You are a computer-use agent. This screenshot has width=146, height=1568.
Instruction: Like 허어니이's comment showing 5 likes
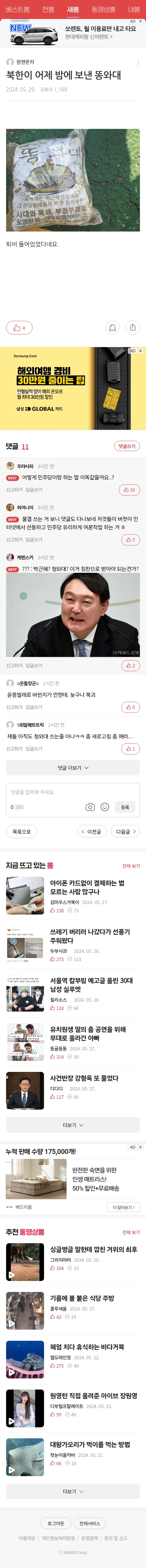130,539
